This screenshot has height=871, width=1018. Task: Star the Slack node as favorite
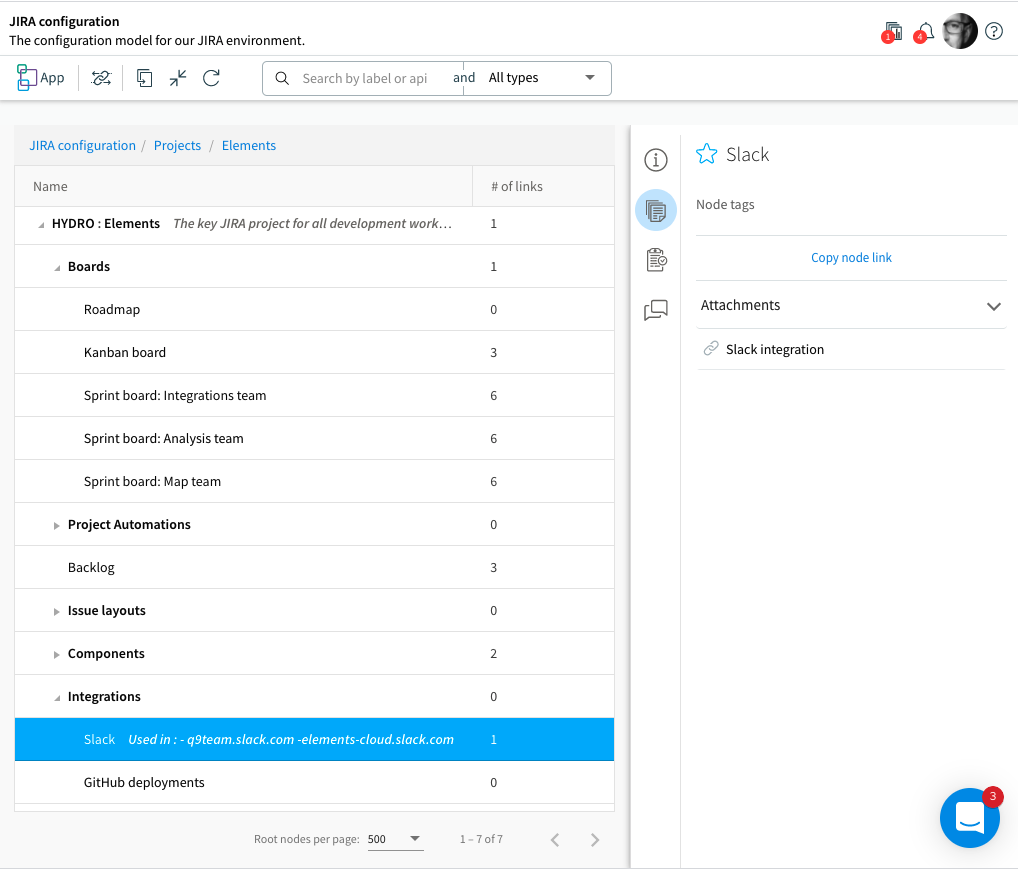707,154
